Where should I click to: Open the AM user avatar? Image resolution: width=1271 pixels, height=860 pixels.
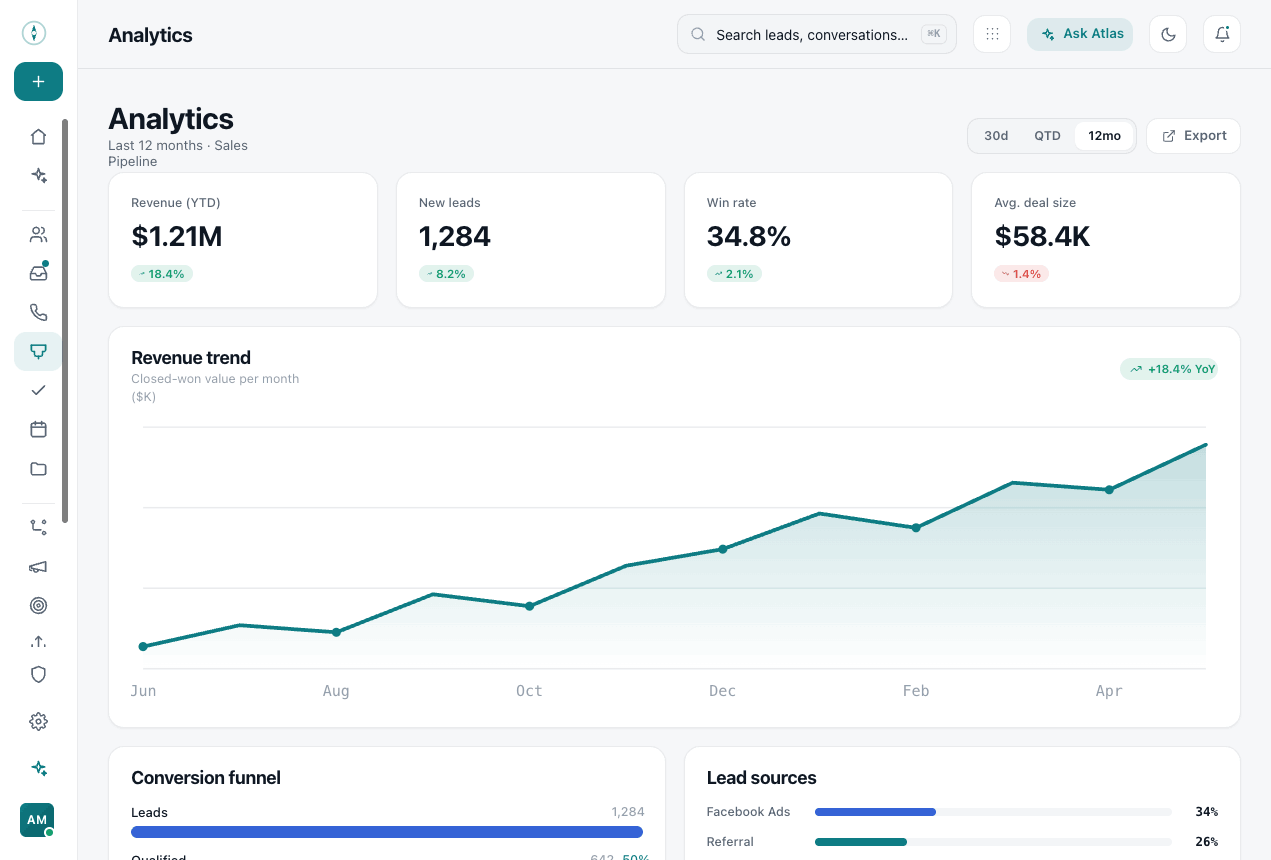point(37,820)
